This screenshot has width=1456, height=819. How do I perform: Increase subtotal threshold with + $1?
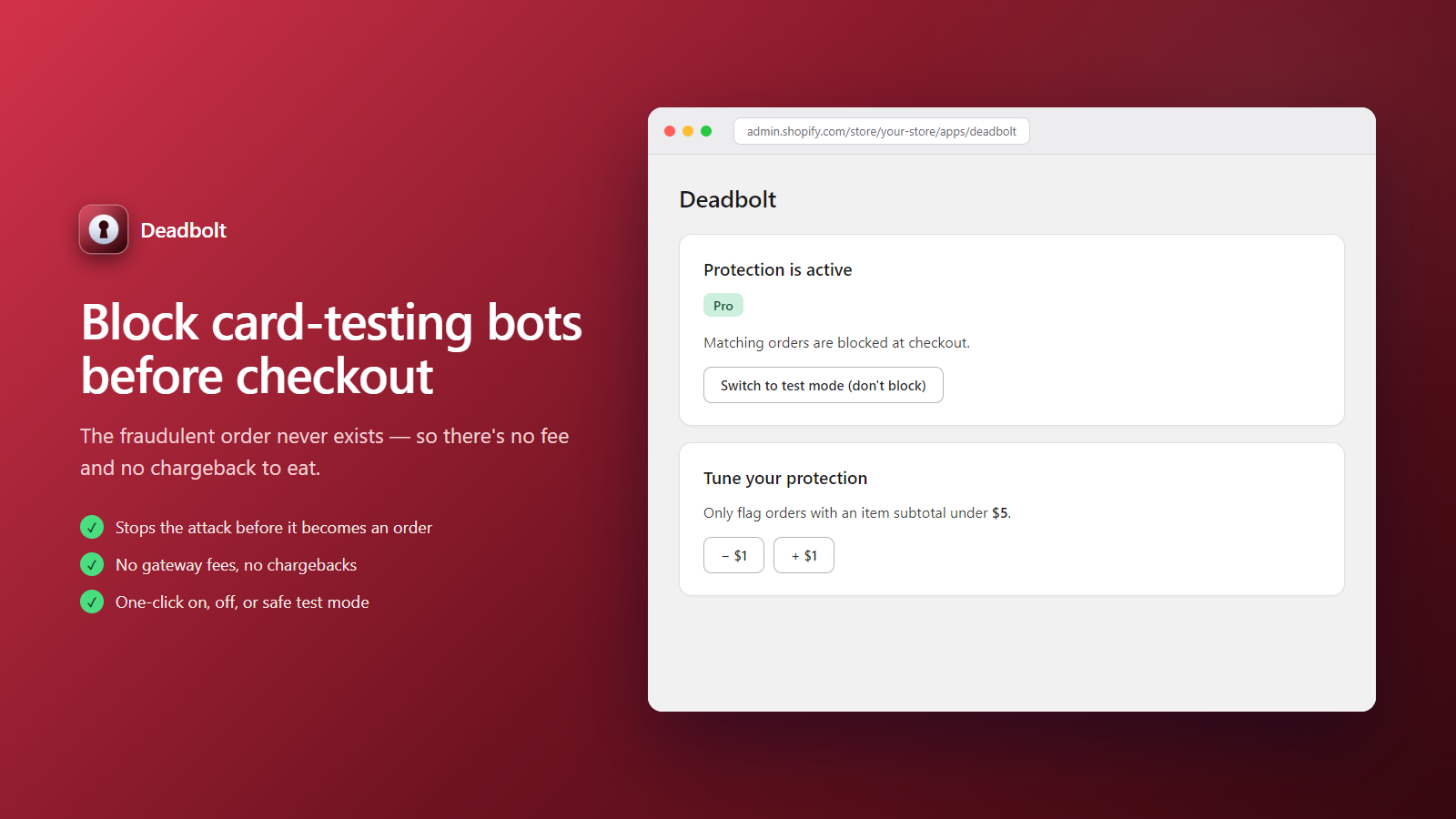(x=804, y=555)
